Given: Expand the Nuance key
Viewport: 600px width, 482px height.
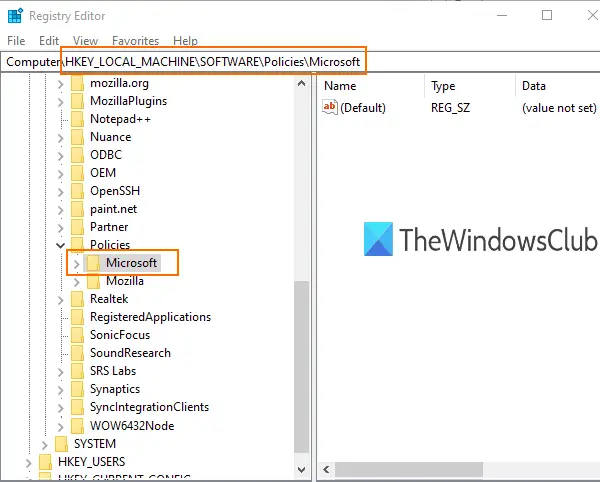Looking at the screenshot, I should click(60, 138).
